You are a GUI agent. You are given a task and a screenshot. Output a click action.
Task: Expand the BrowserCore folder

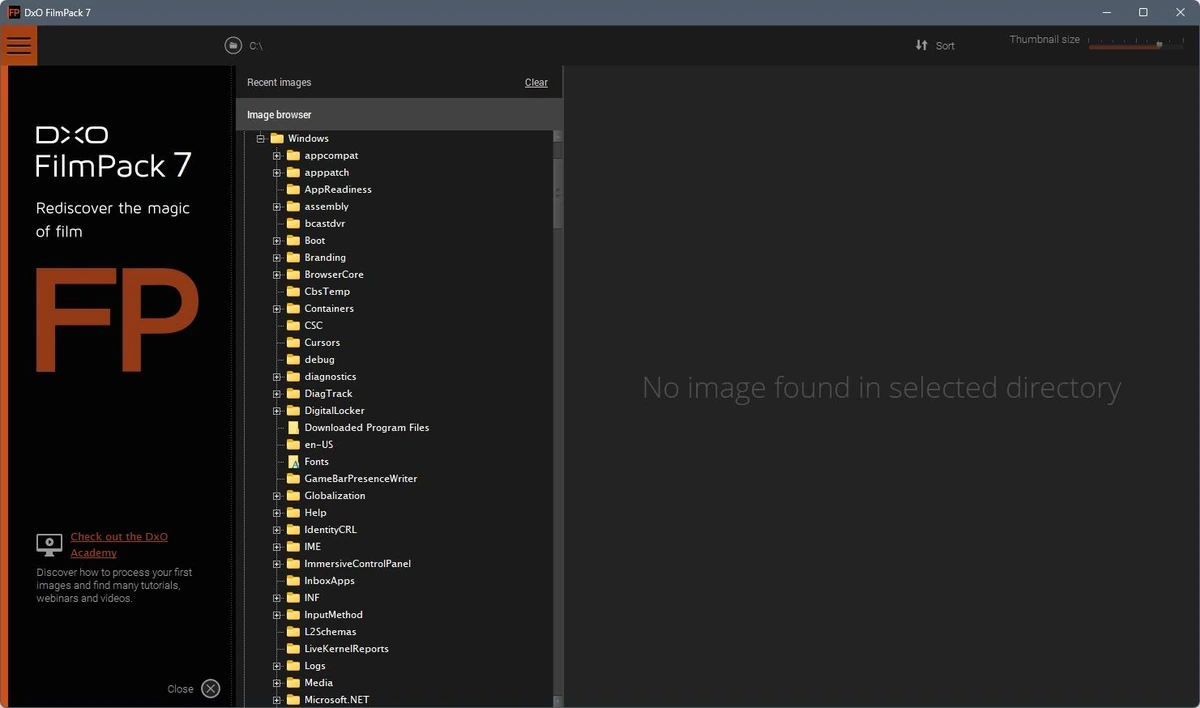[277, 275]
